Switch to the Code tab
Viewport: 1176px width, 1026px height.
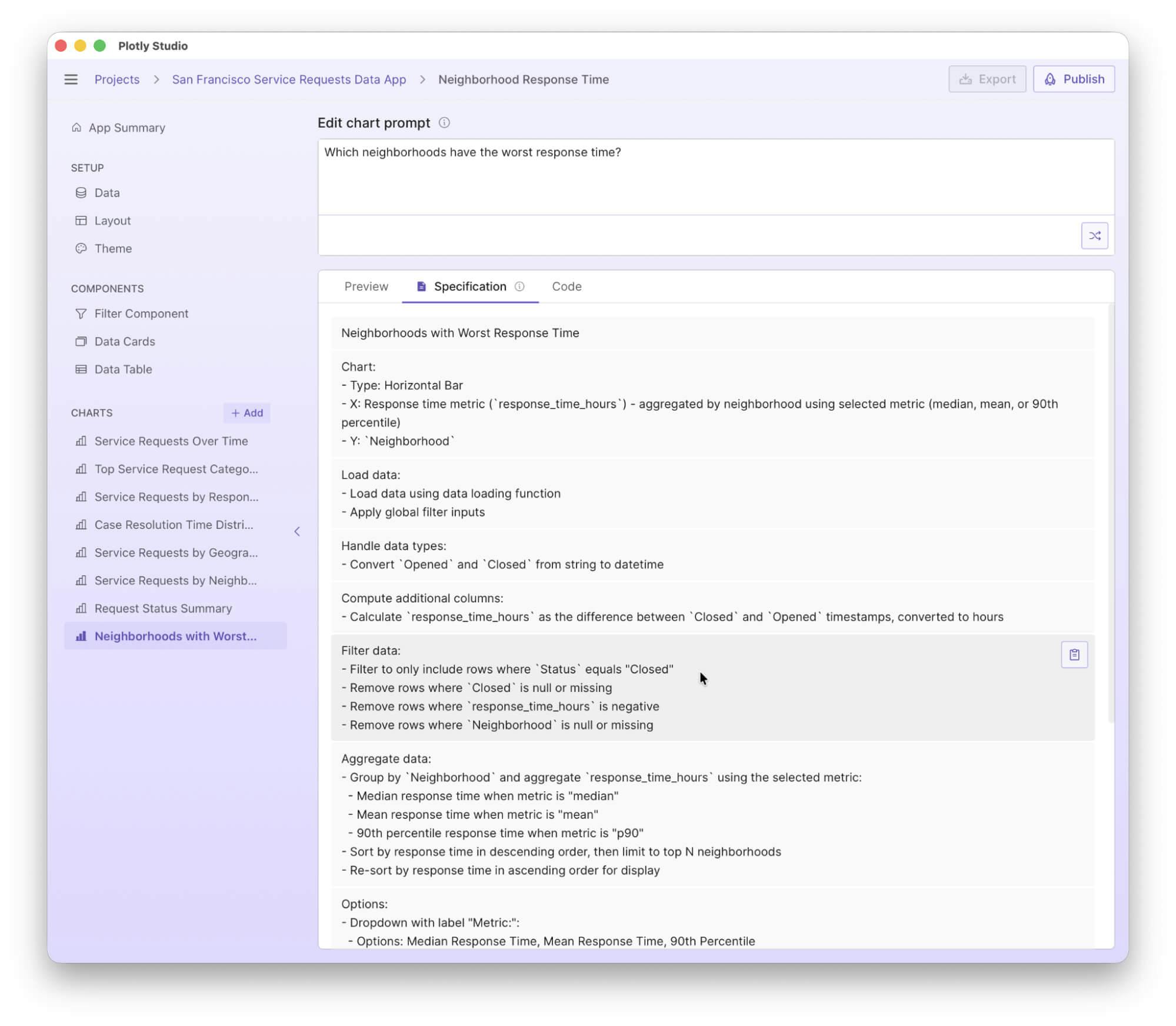566,287
